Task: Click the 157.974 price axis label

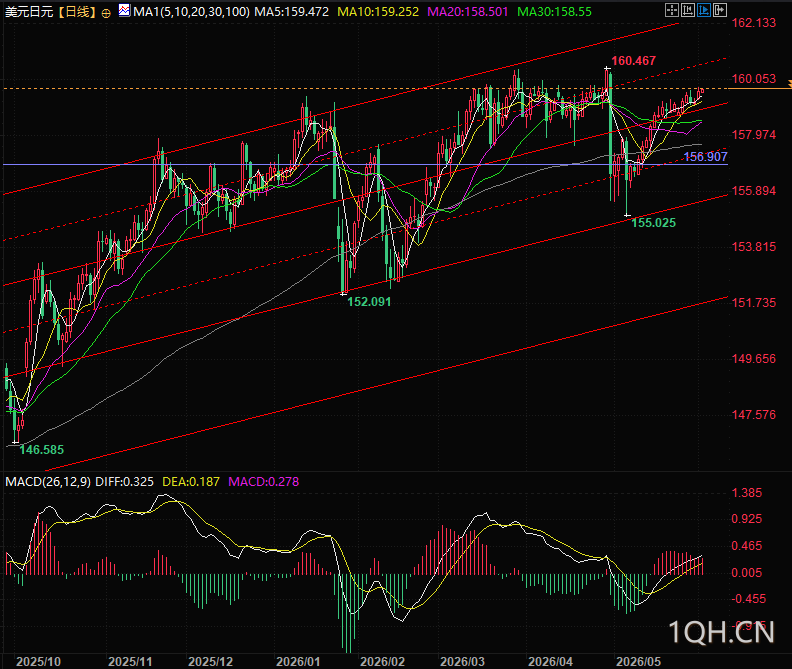Action: 754,134
